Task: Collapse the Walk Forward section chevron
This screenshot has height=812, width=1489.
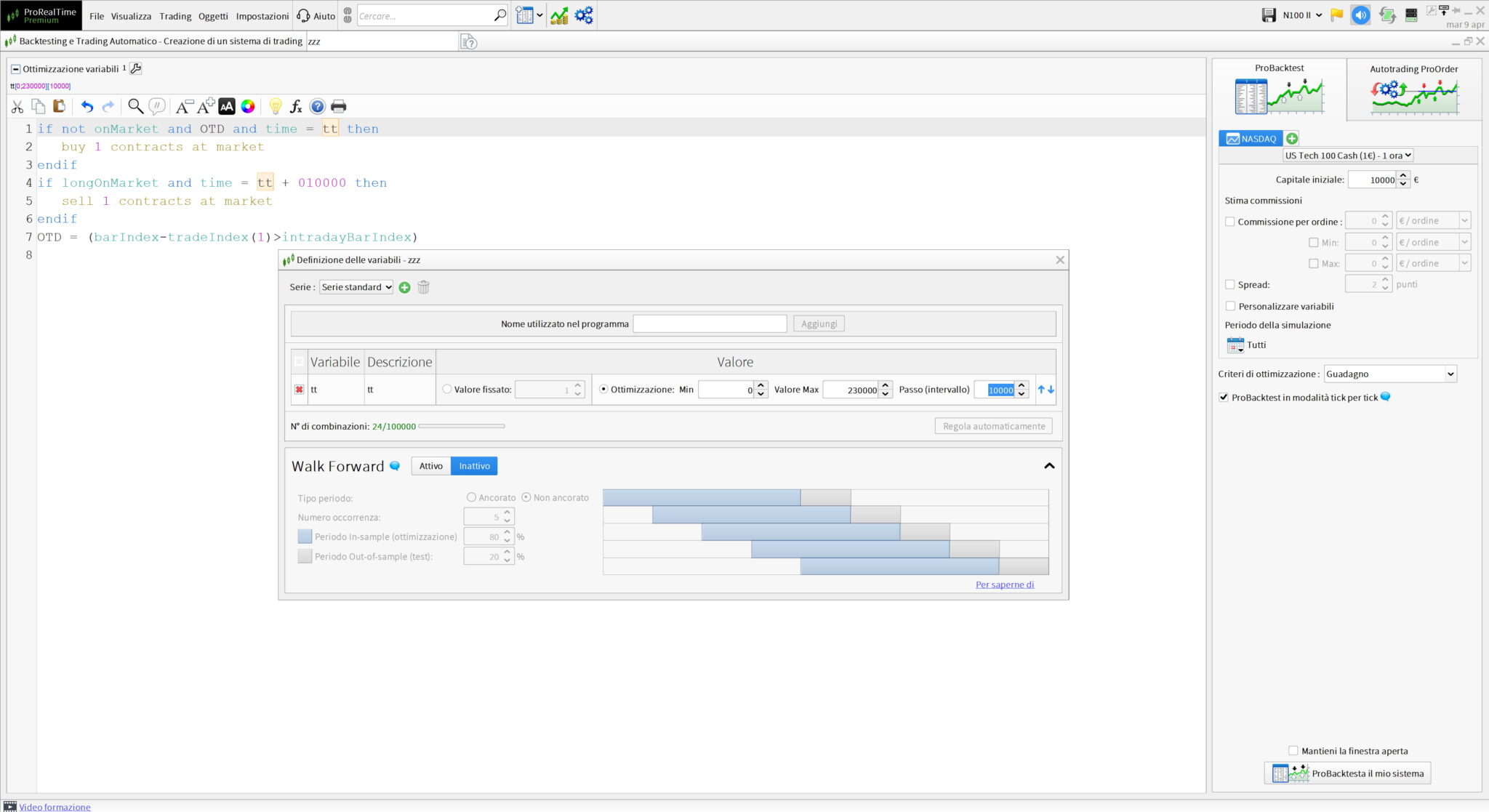Action: [x=1049, y=466]
